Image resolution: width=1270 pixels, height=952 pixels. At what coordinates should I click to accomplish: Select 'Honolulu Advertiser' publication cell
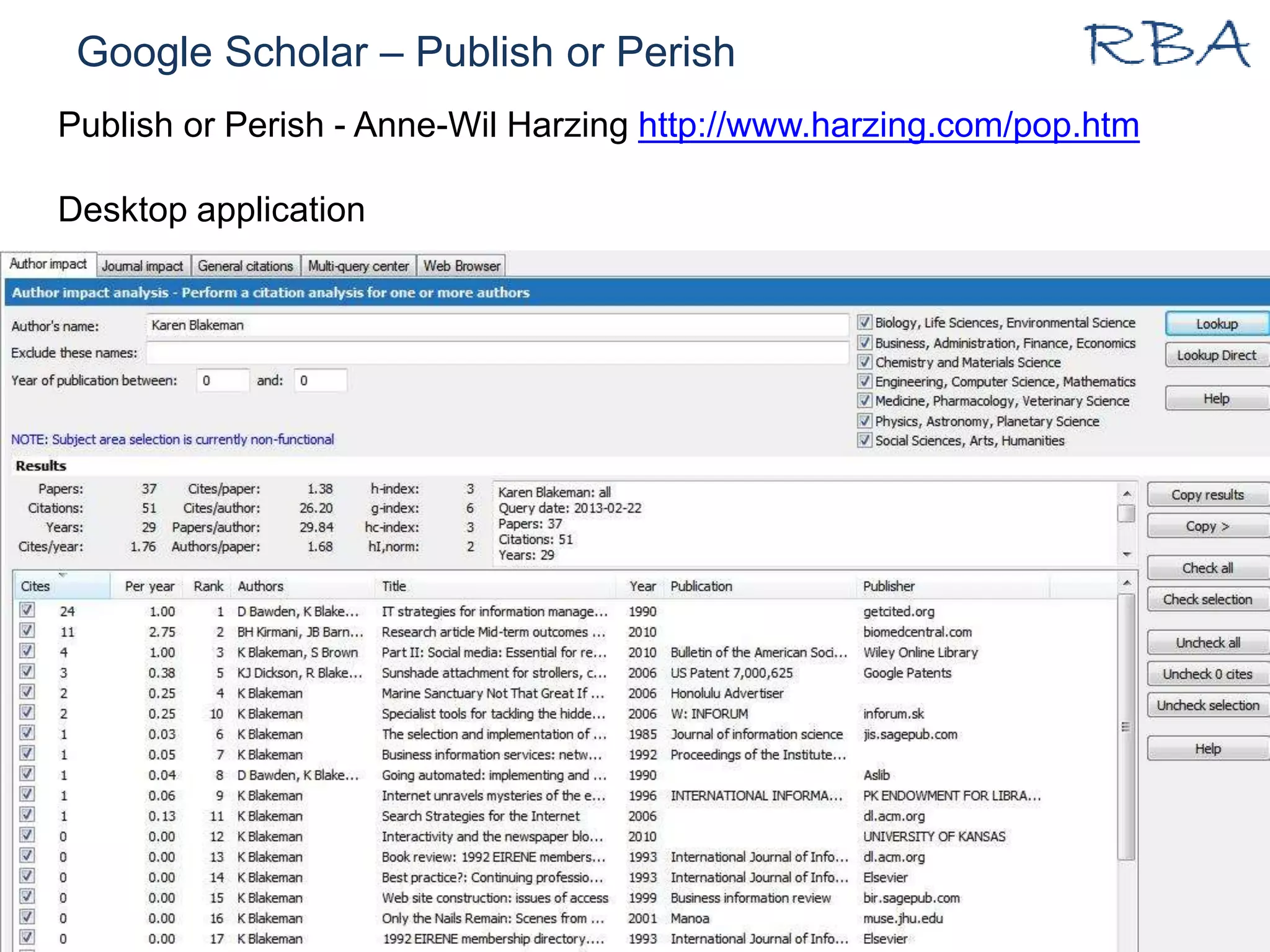727,694
